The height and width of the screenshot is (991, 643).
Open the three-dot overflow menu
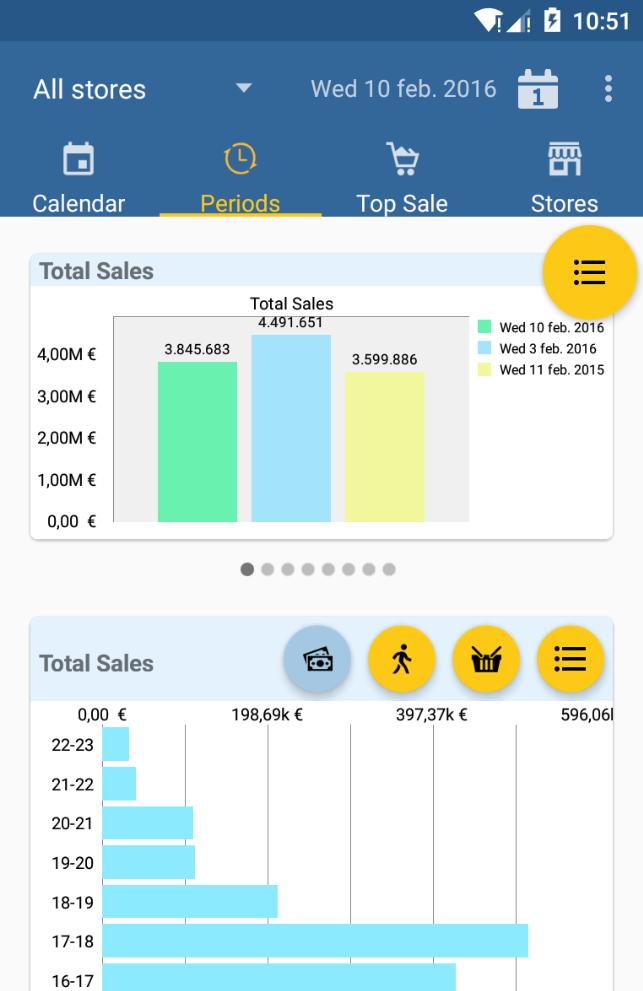point(608,89)
